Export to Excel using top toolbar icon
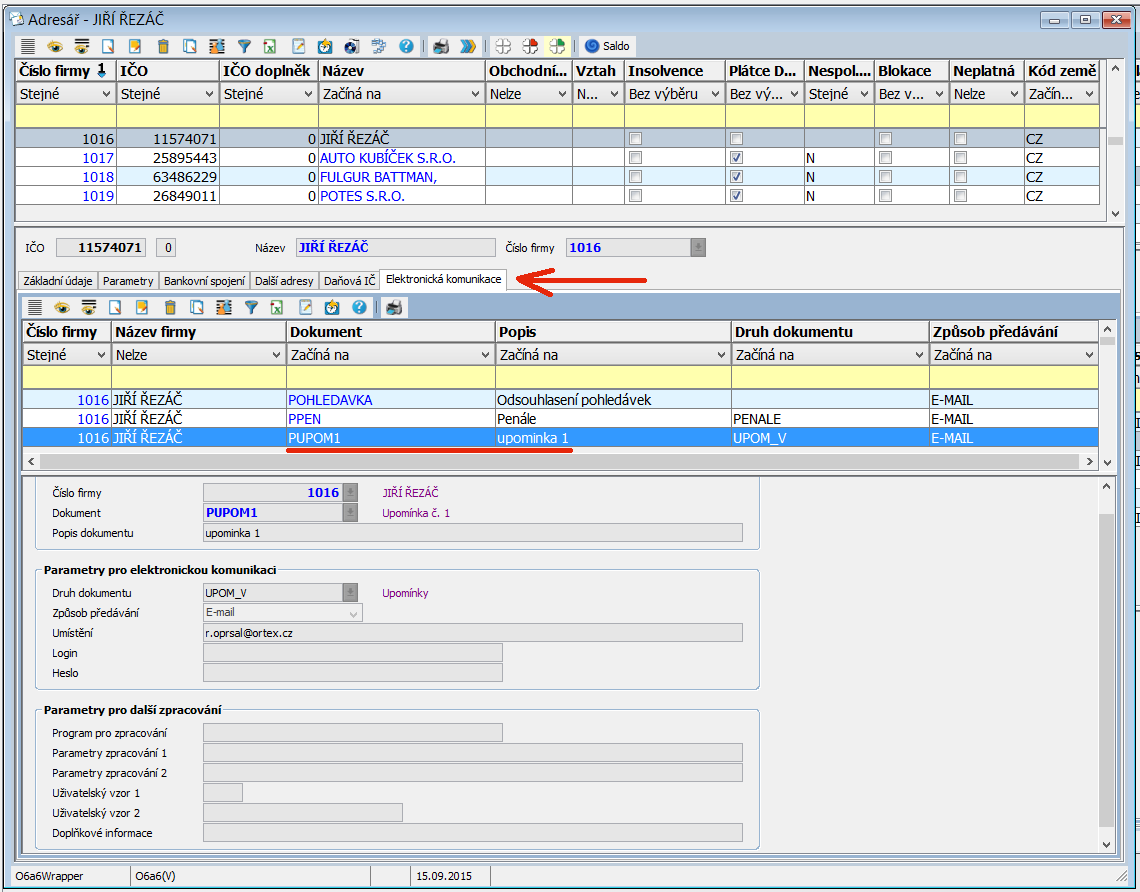The width and height of the screenshot is (1140, 892). point(270,46)
